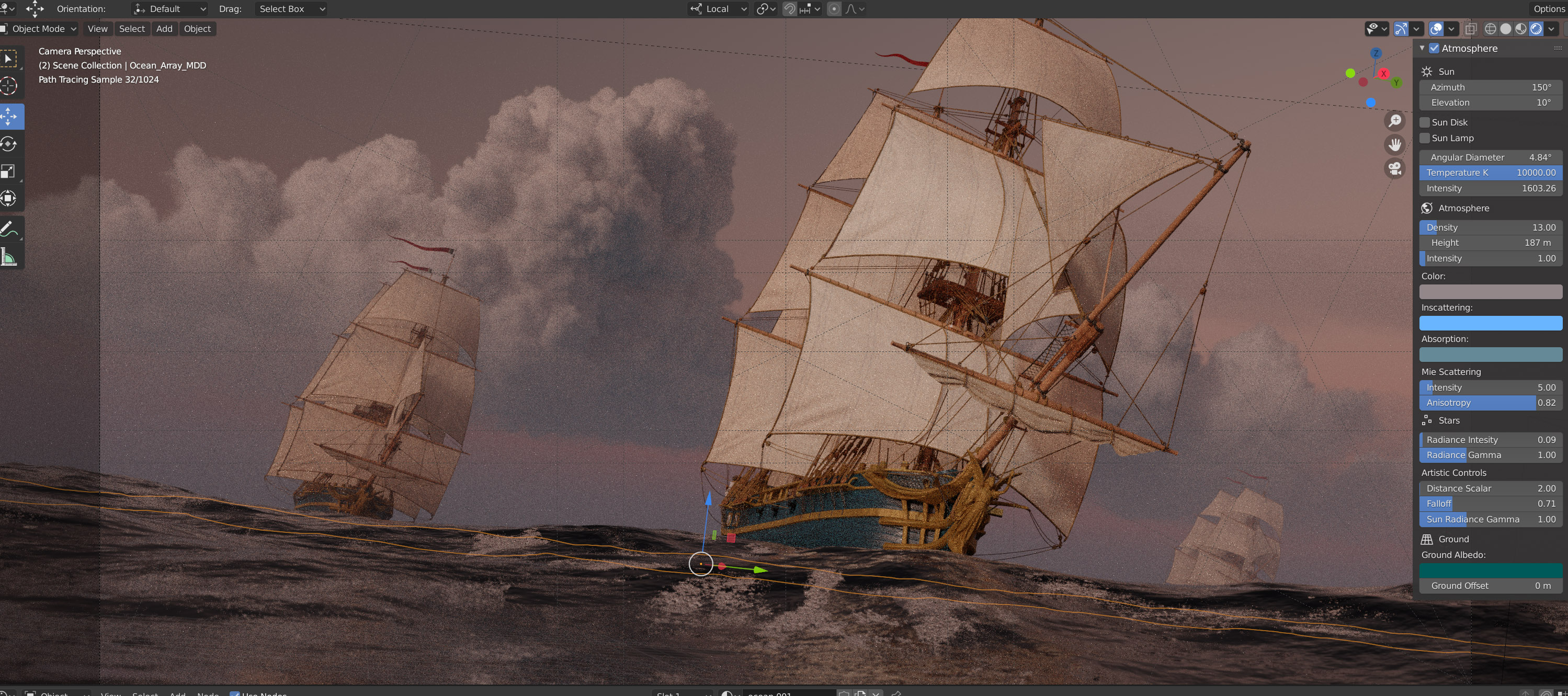Click the Options button

(1549, 9)
